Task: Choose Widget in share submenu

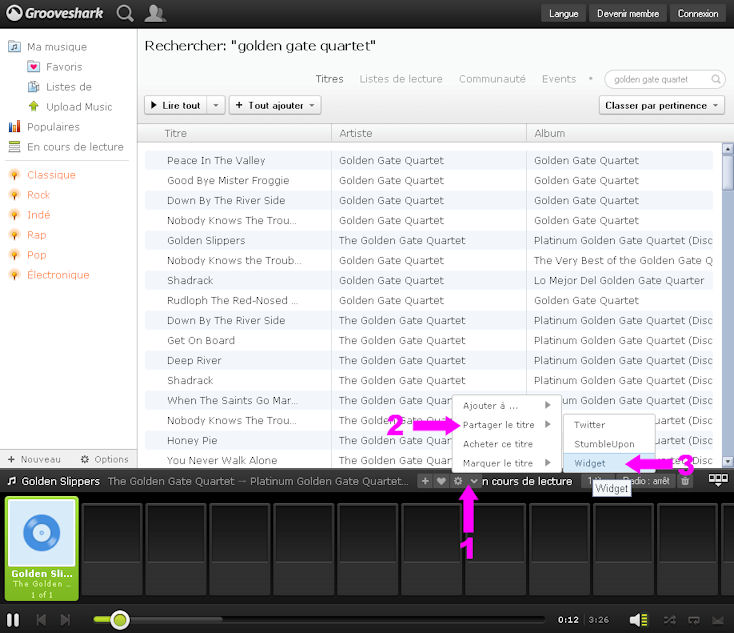Action: [609, 463]
